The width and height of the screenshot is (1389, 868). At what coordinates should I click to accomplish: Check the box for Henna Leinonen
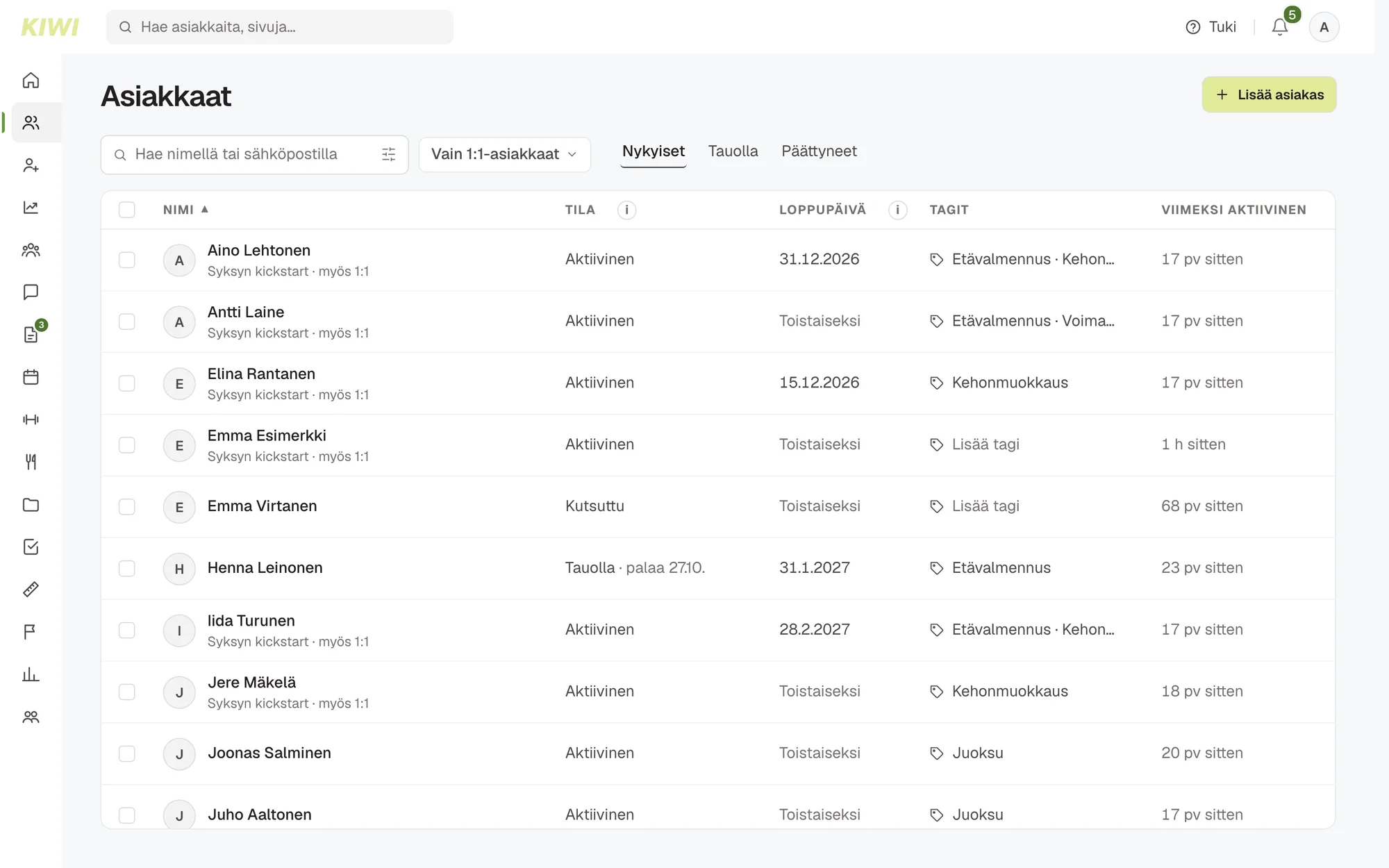(126, 569)
